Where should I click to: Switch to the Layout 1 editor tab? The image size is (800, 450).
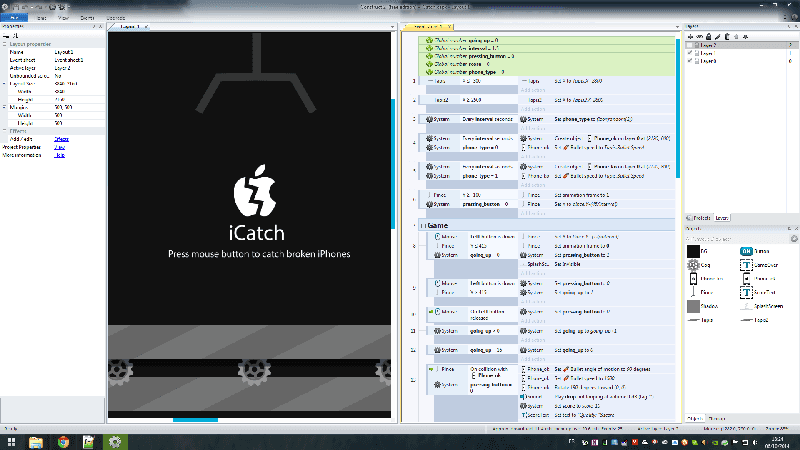129,27
